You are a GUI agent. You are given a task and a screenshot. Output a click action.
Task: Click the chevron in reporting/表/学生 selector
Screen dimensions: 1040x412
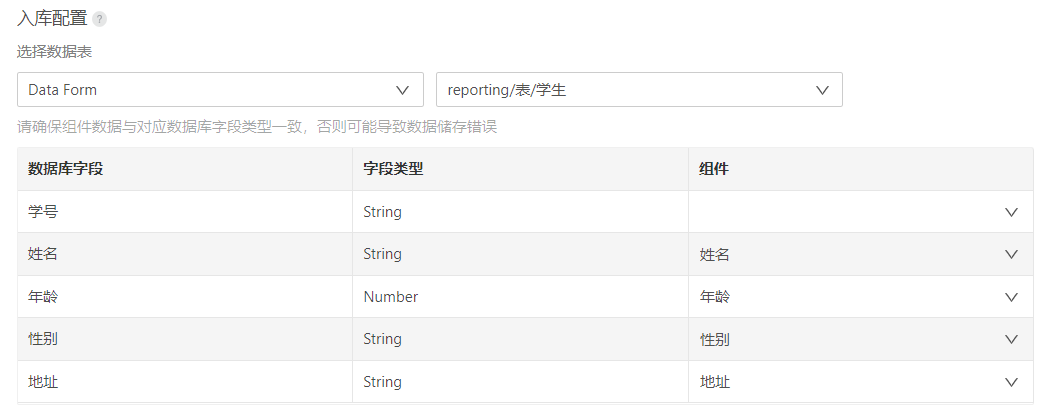[x=822, y=90]
